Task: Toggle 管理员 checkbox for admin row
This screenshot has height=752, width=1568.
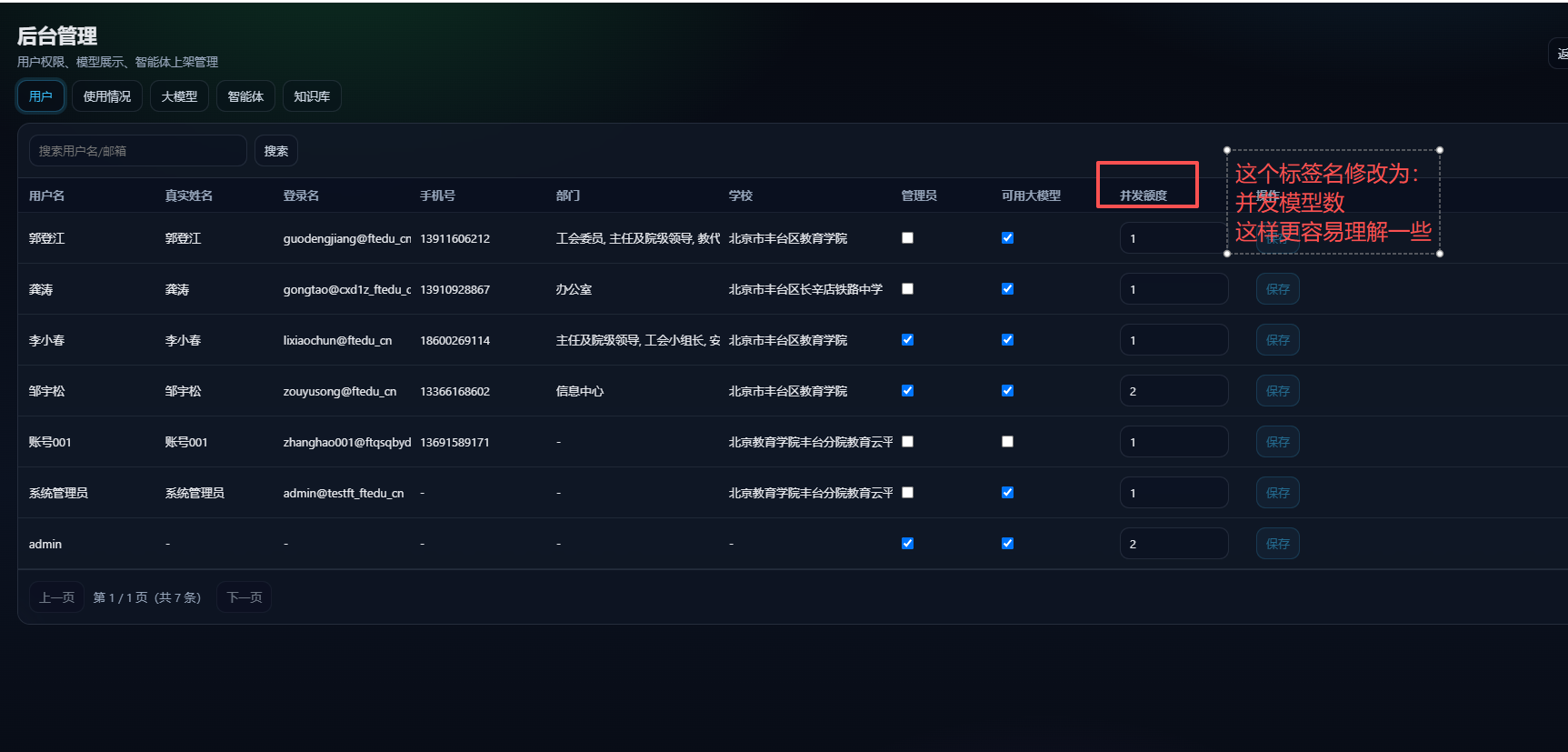Action: coord(907,544)
